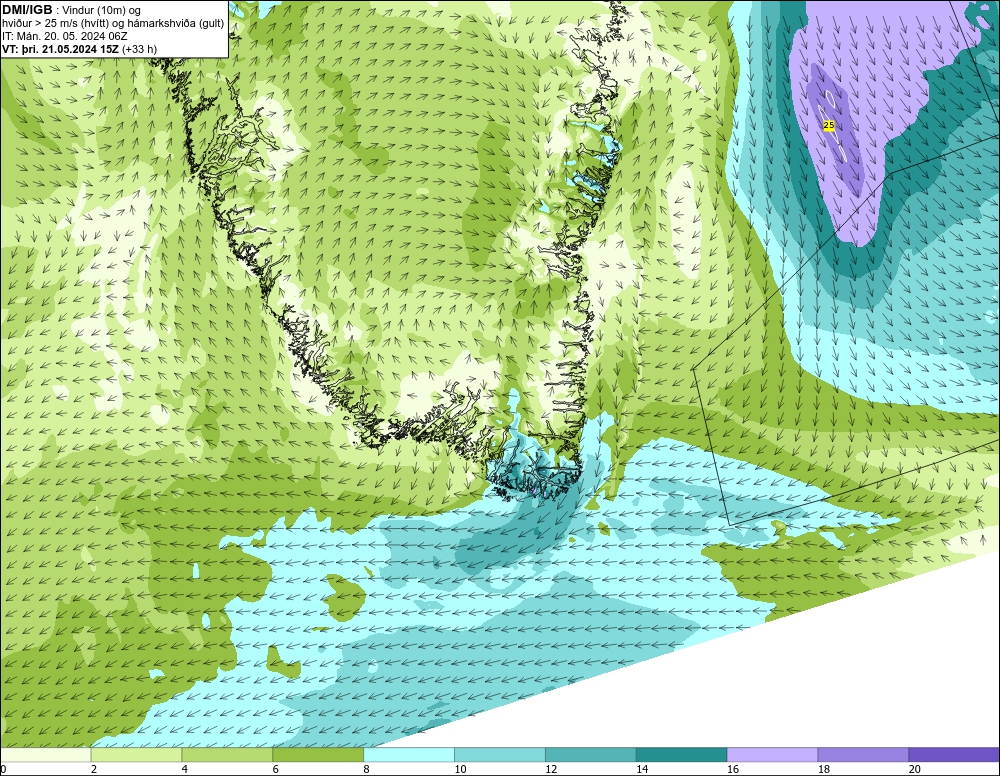Click the 16–18 m/s legend swatch
This screenshot has height=776, width=1000.
point(772,755)
